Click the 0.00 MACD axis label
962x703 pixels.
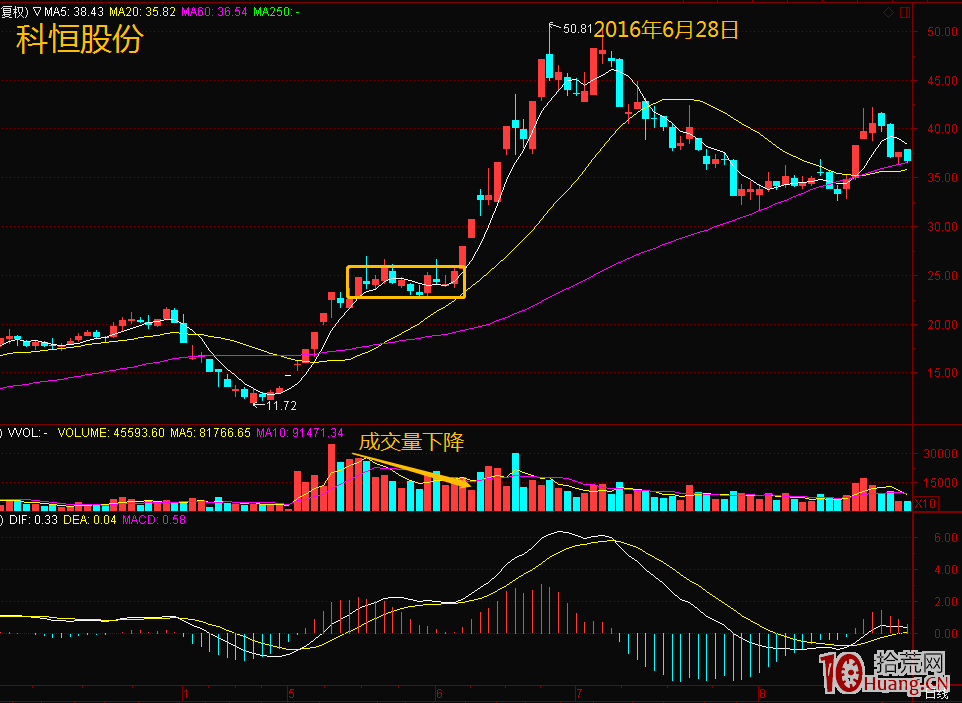[x=945, y=634]
